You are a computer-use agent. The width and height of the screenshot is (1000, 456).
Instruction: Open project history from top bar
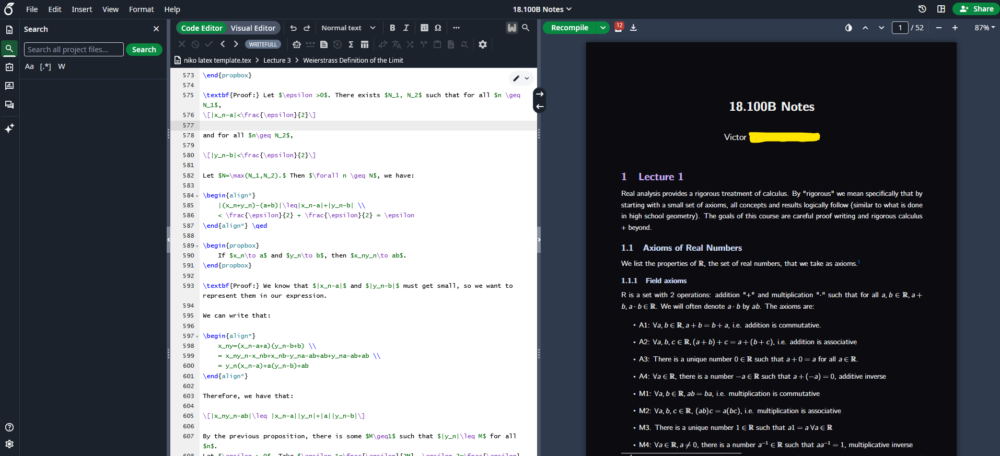pos(921,8)
